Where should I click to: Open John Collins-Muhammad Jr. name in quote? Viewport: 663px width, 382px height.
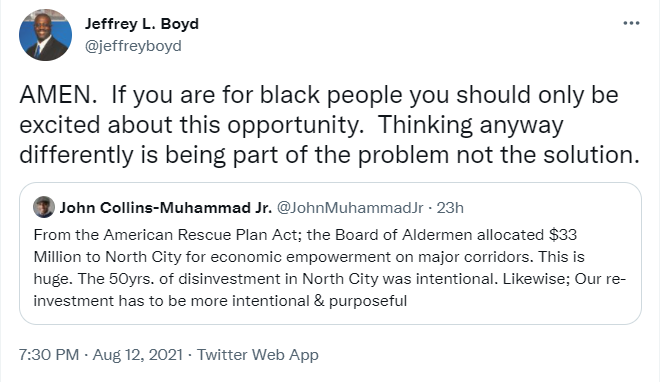coord(165,208)
